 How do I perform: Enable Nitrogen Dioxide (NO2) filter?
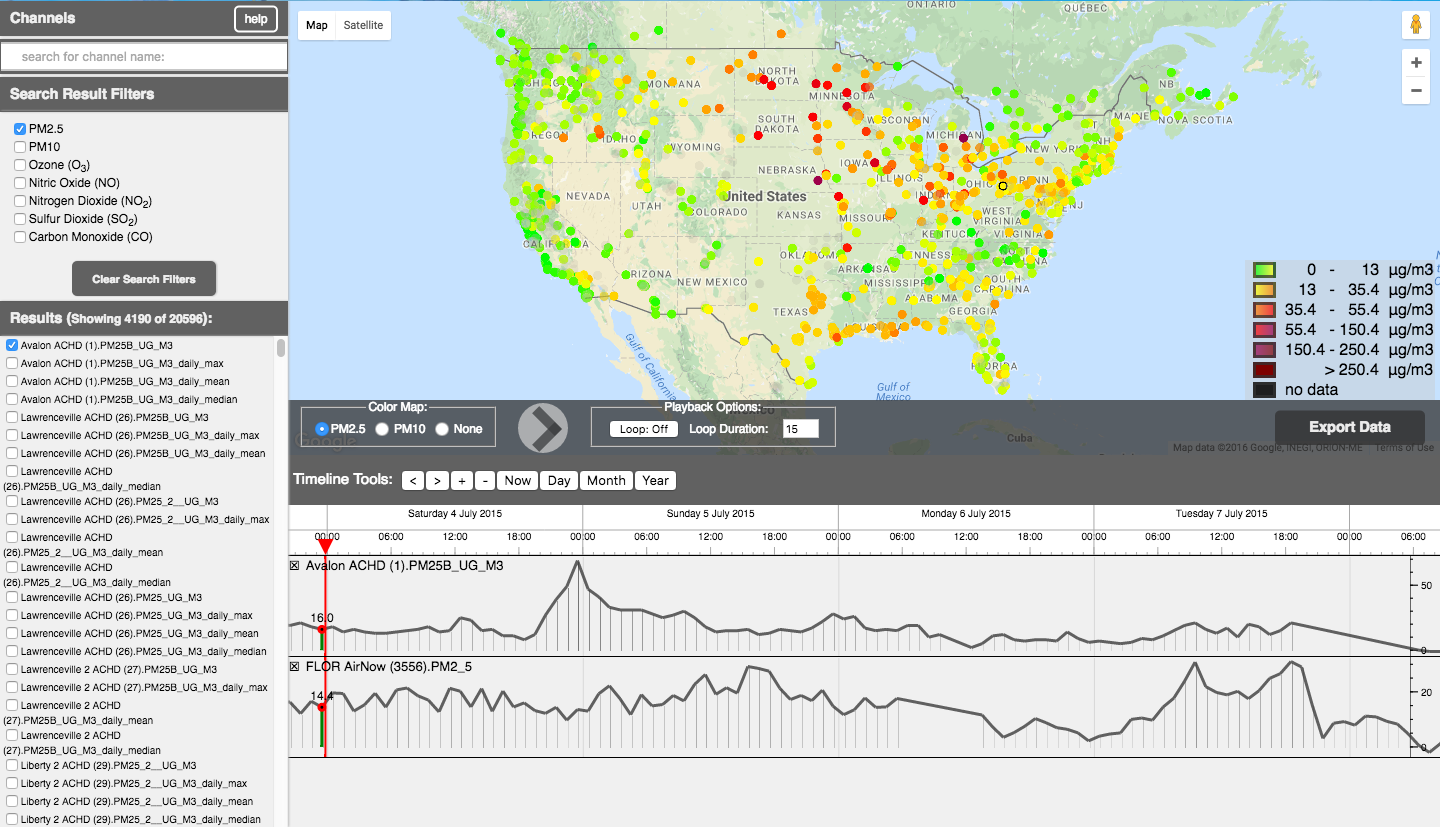(x=20, y=201)
